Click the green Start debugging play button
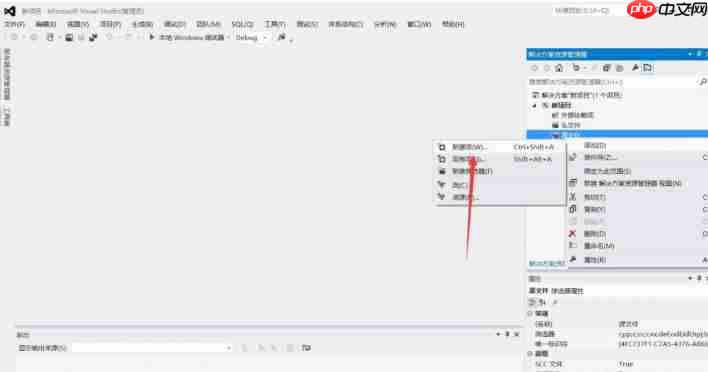 tap(152, 37)
